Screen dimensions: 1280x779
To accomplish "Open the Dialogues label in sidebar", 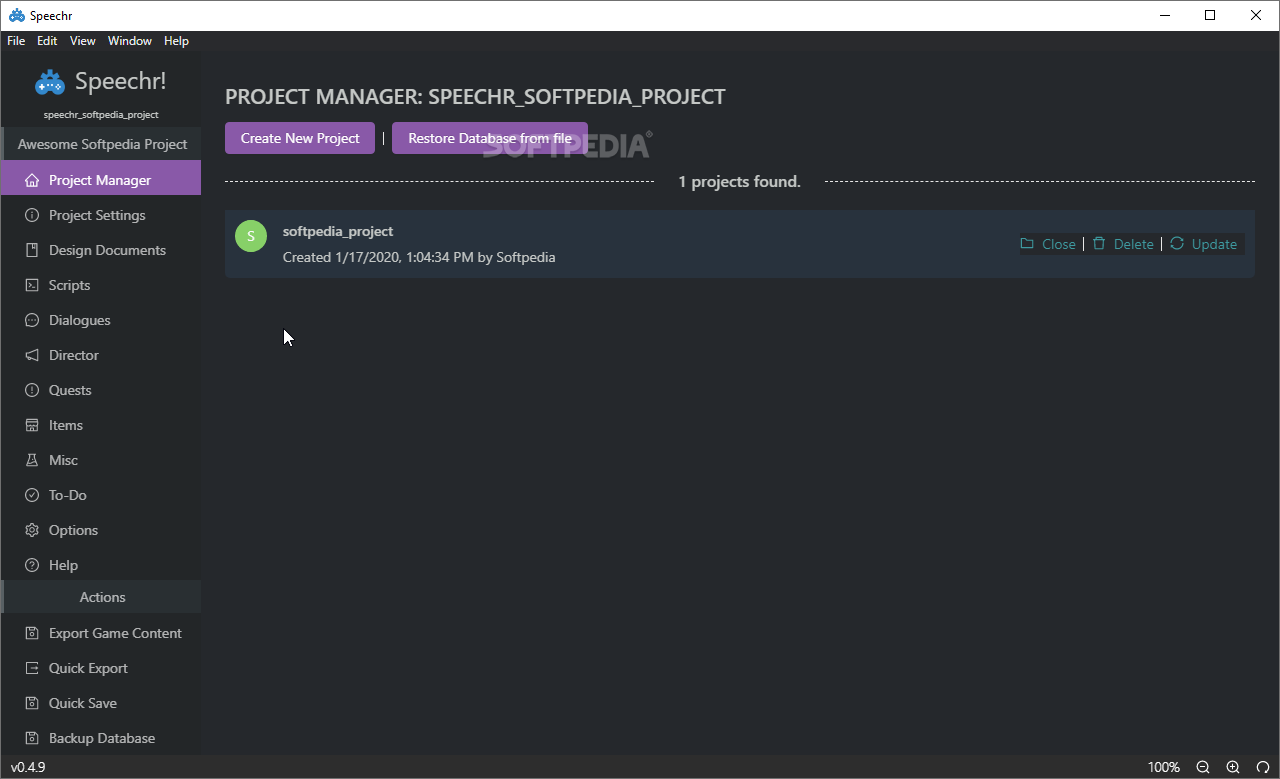I will pos(80,320).
